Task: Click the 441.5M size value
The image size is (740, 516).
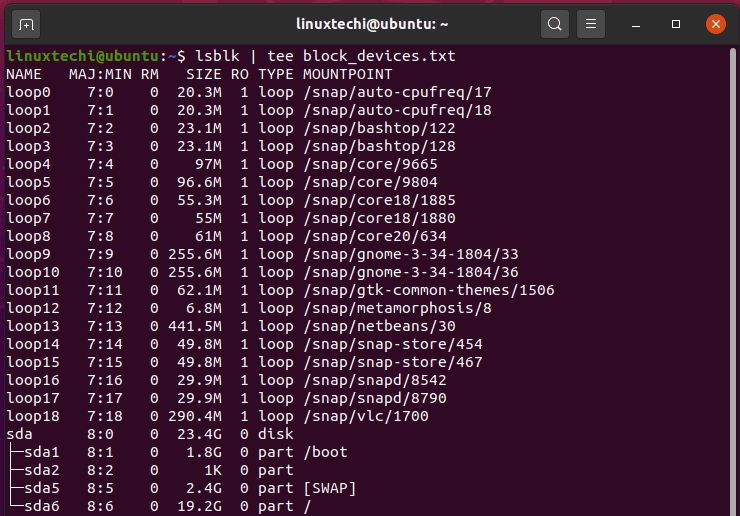Action: (195, 326)
